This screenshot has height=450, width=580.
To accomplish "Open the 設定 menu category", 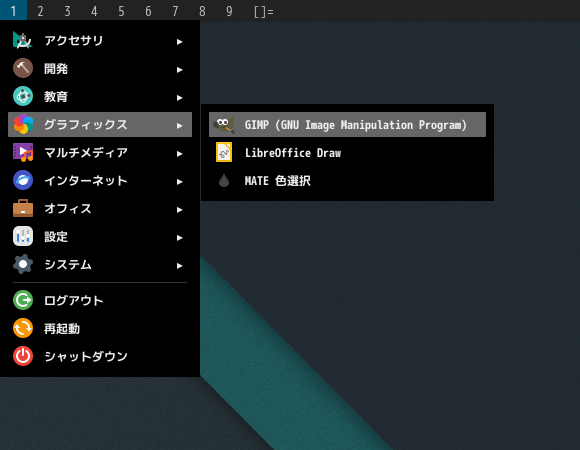I will [x=100, y=237].
